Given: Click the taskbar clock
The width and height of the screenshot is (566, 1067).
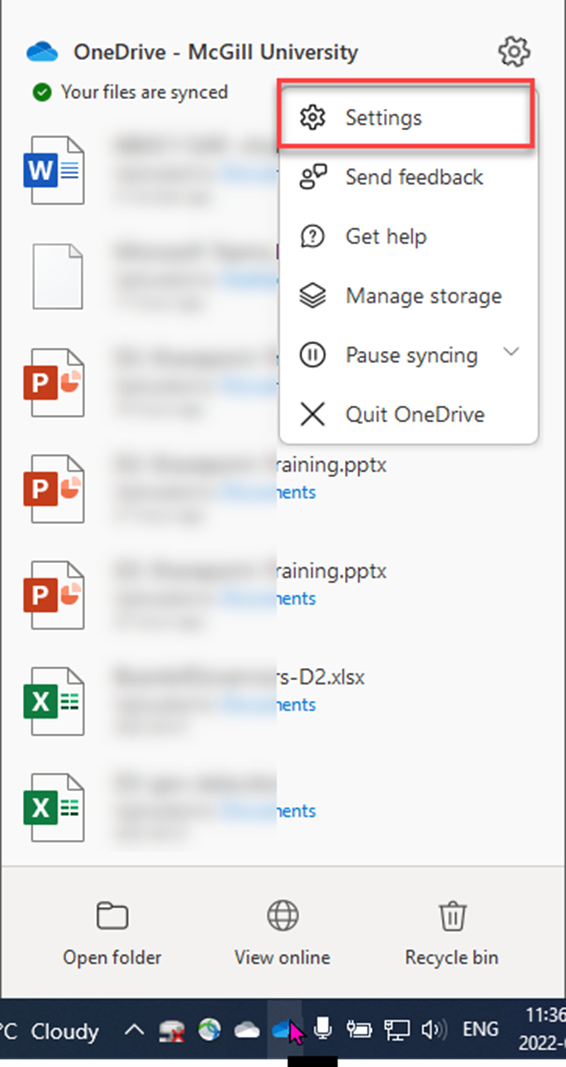Looking at the screenshot, I should pos(543,1029).
